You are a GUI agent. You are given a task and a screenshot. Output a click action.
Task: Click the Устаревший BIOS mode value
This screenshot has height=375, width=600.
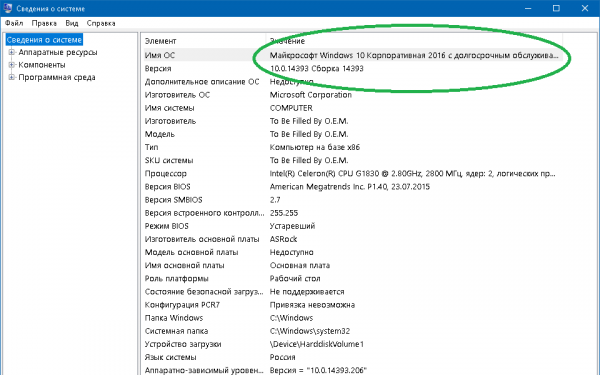pos(292,226)
